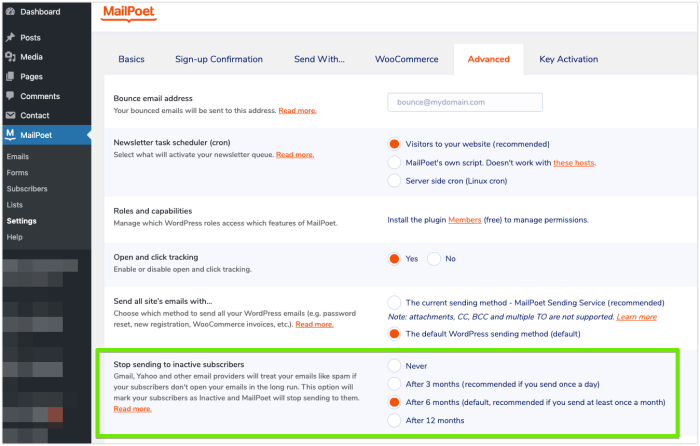Open Read more under Newsletter task scheduler

[295, 154]
